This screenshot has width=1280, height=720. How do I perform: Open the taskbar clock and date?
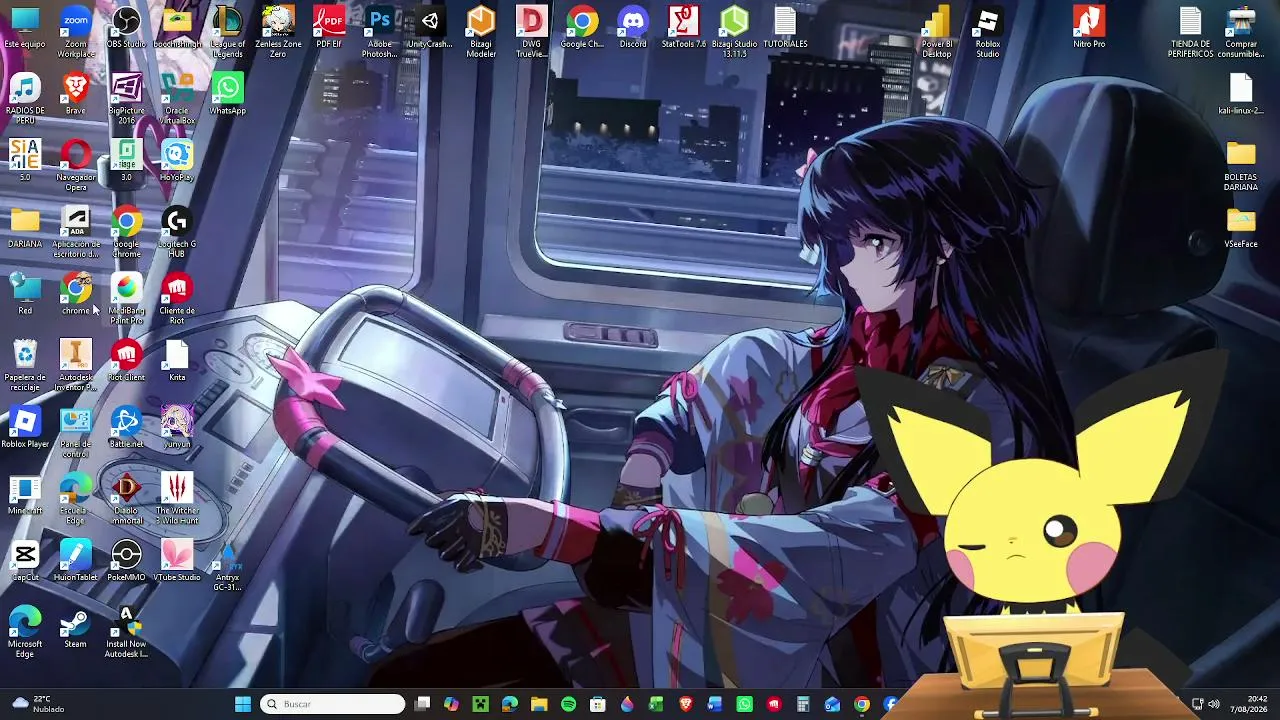(1249, 704)
